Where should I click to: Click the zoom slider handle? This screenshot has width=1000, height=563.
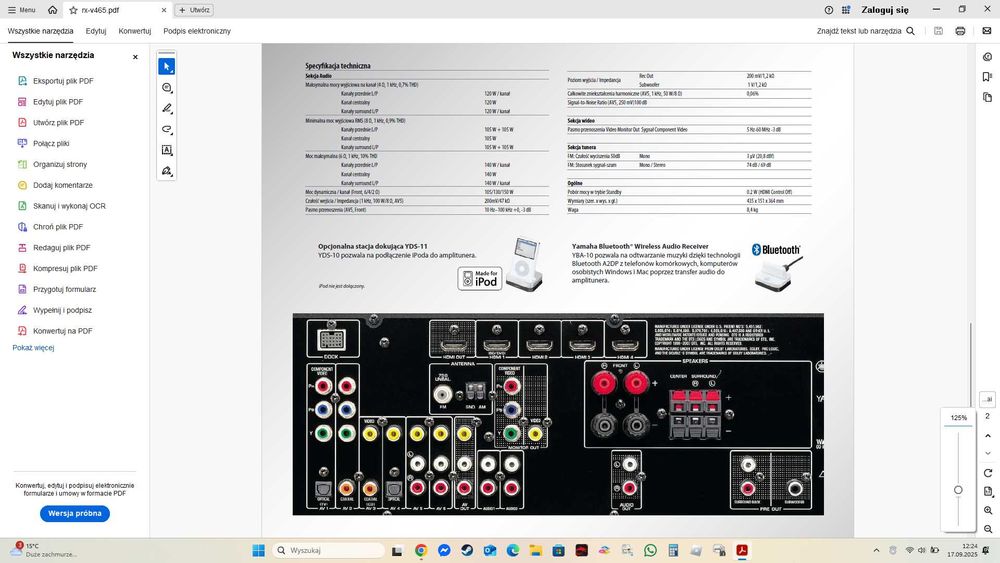958,490
